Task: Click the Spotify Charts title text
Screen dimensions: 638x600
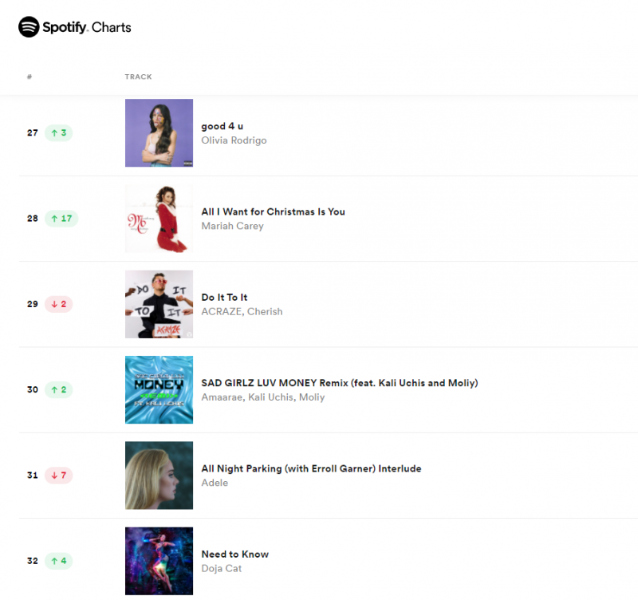Action: click(x=87, y=27)
